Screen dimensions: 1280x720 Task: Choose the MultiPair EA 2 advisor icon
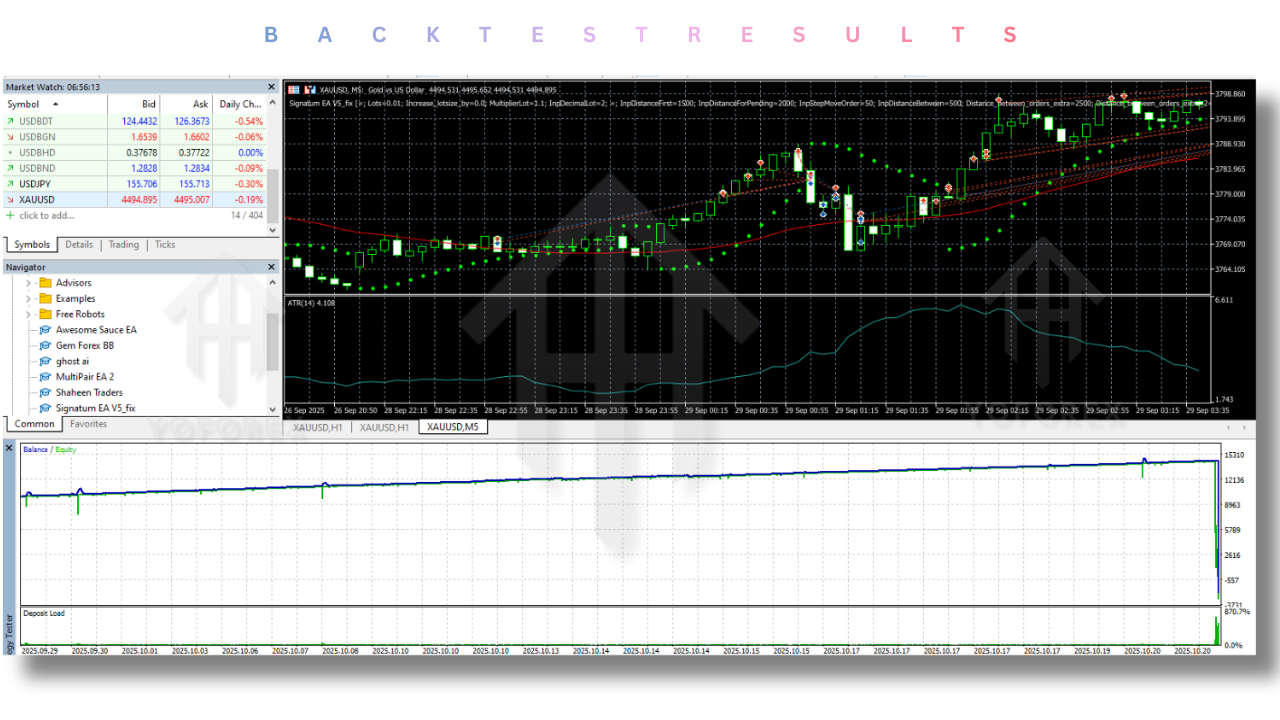click(x=45, y=377)
